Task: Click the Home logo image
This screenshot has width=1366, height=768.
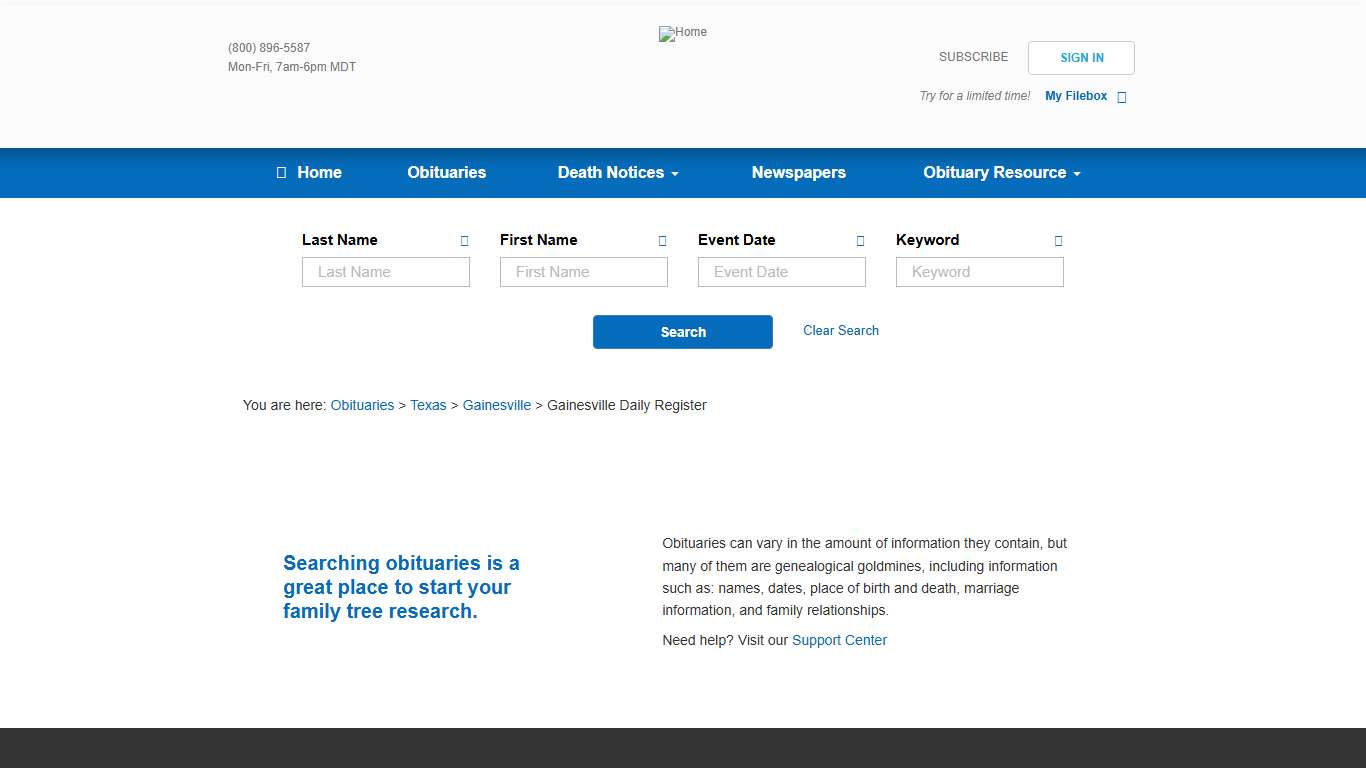Action: (682, 33)
